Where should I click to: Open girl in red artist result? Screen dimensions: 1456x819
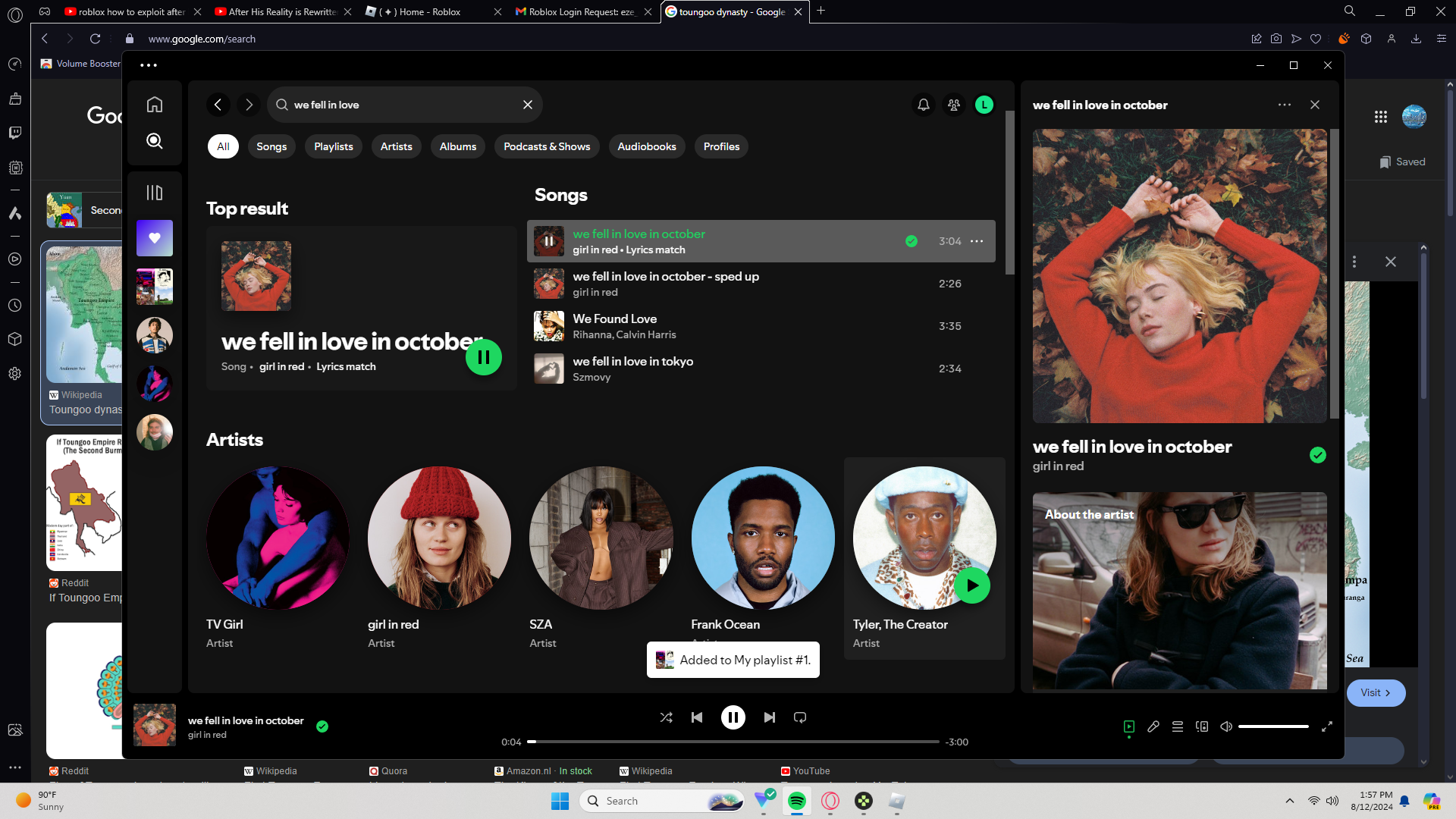click(x=439, y=538)
